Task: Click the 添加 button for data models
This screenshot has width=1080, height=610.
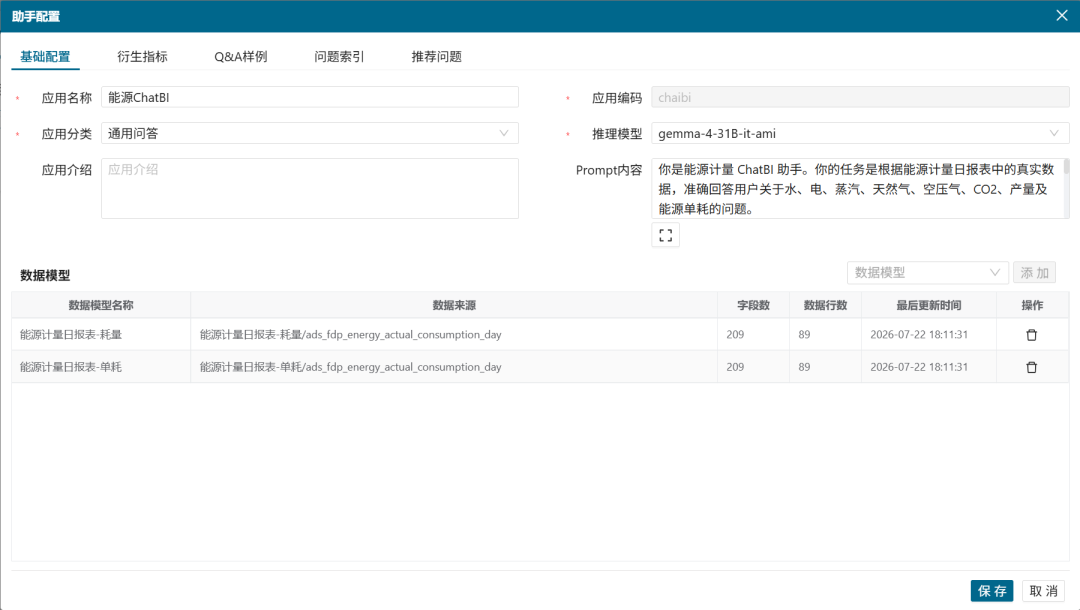Action: [x=1035, y=273]
